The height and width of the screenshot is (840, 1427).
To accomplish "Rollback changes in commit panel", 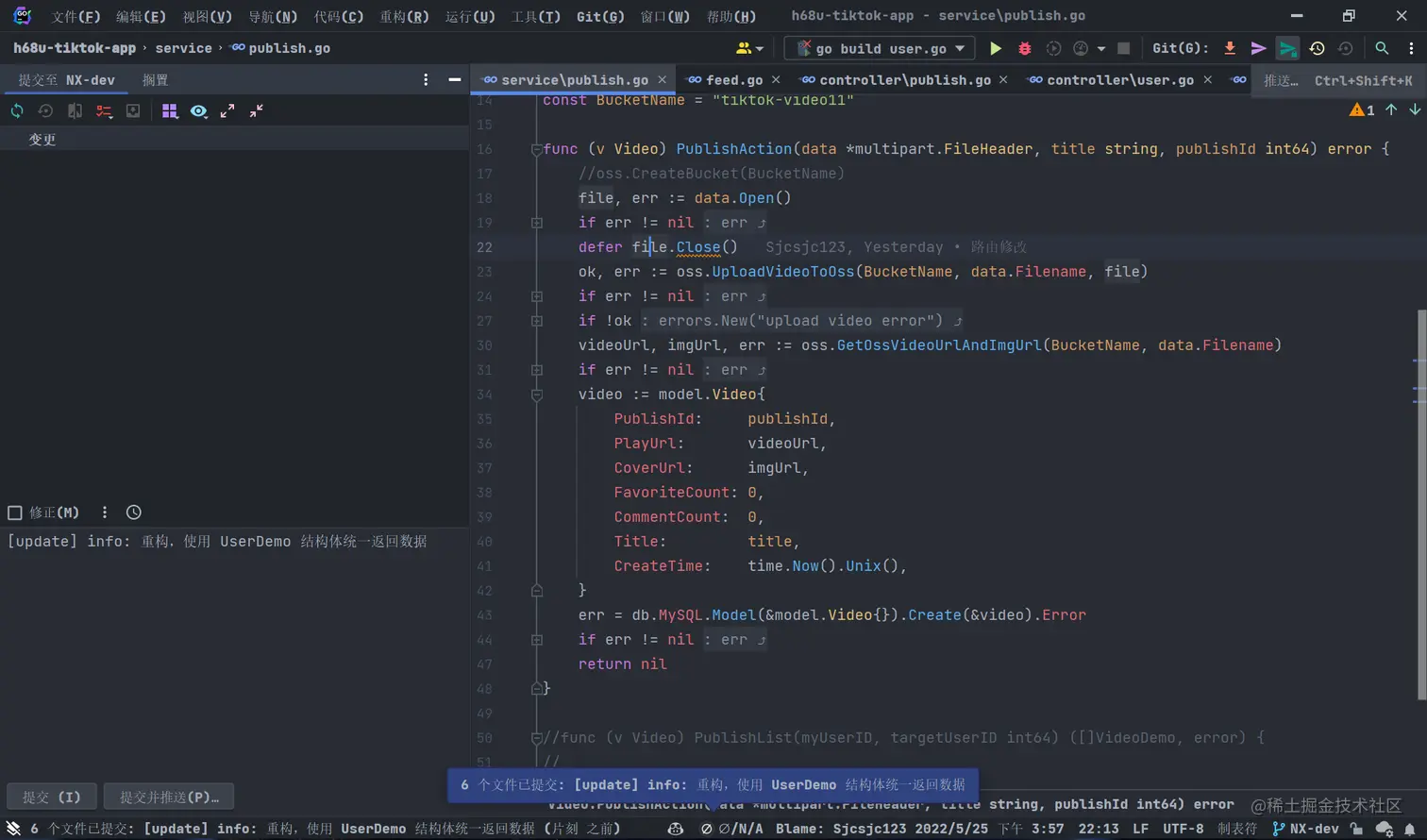I will (45, 111).
